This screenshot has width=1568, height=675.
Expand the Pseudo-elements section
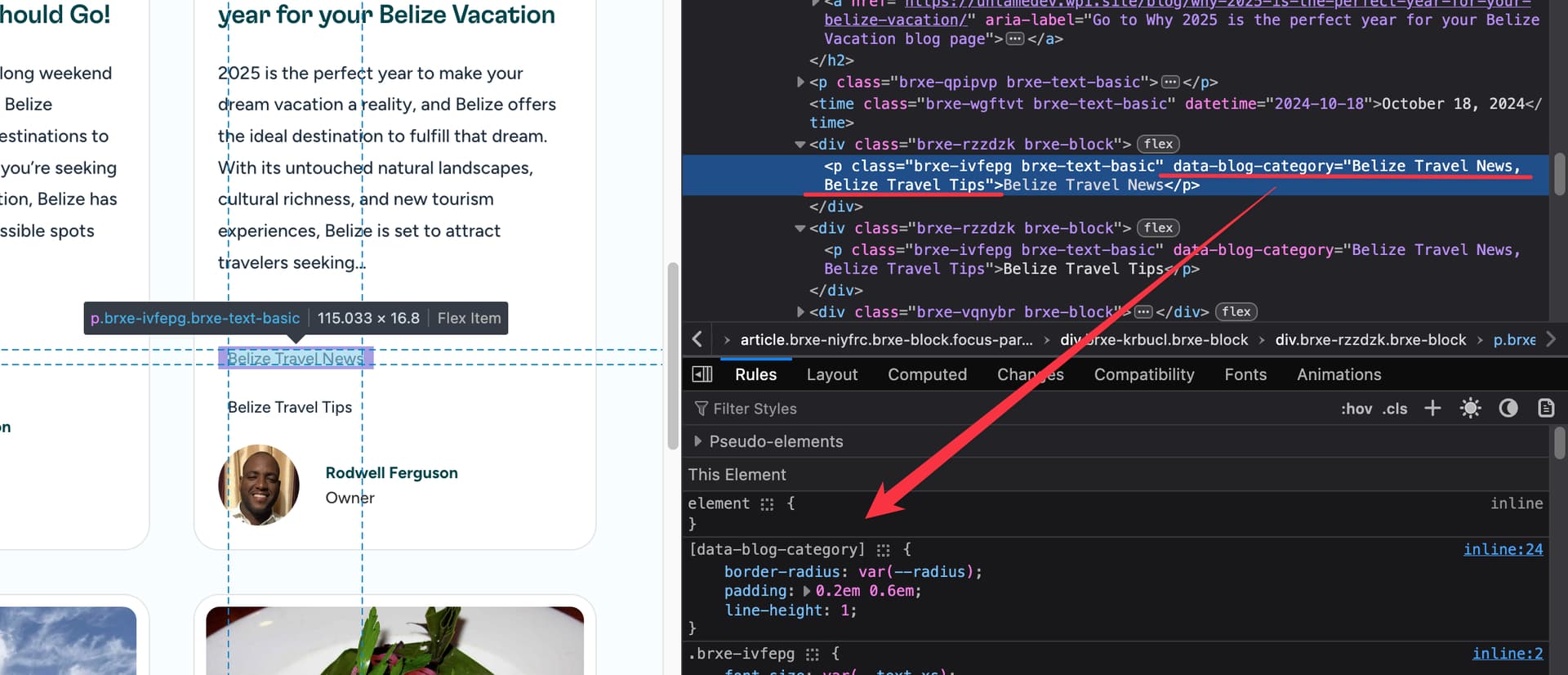click(x=697, y=441)
